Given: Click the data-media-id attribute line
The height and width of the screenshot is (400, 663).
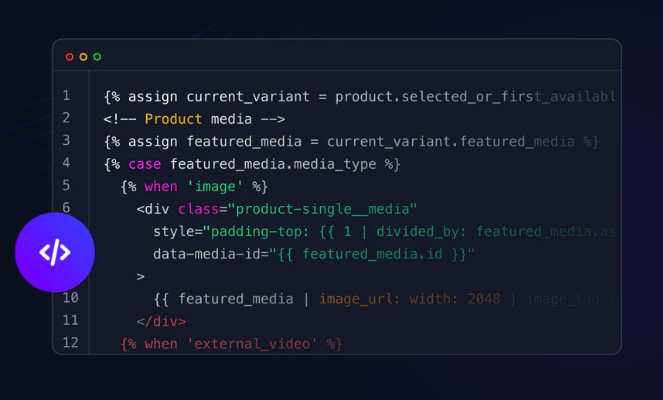Looking at the screenshot, I should [313, 254].
